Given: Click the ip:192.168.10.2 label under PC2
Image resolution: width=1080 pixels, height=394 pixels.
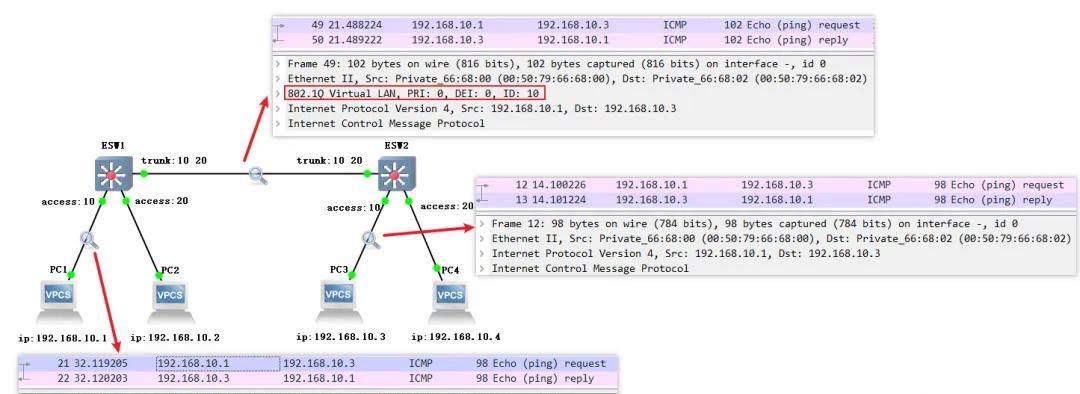Looking at the screenshot, I should pyautogui.click(x=175, y=338).
